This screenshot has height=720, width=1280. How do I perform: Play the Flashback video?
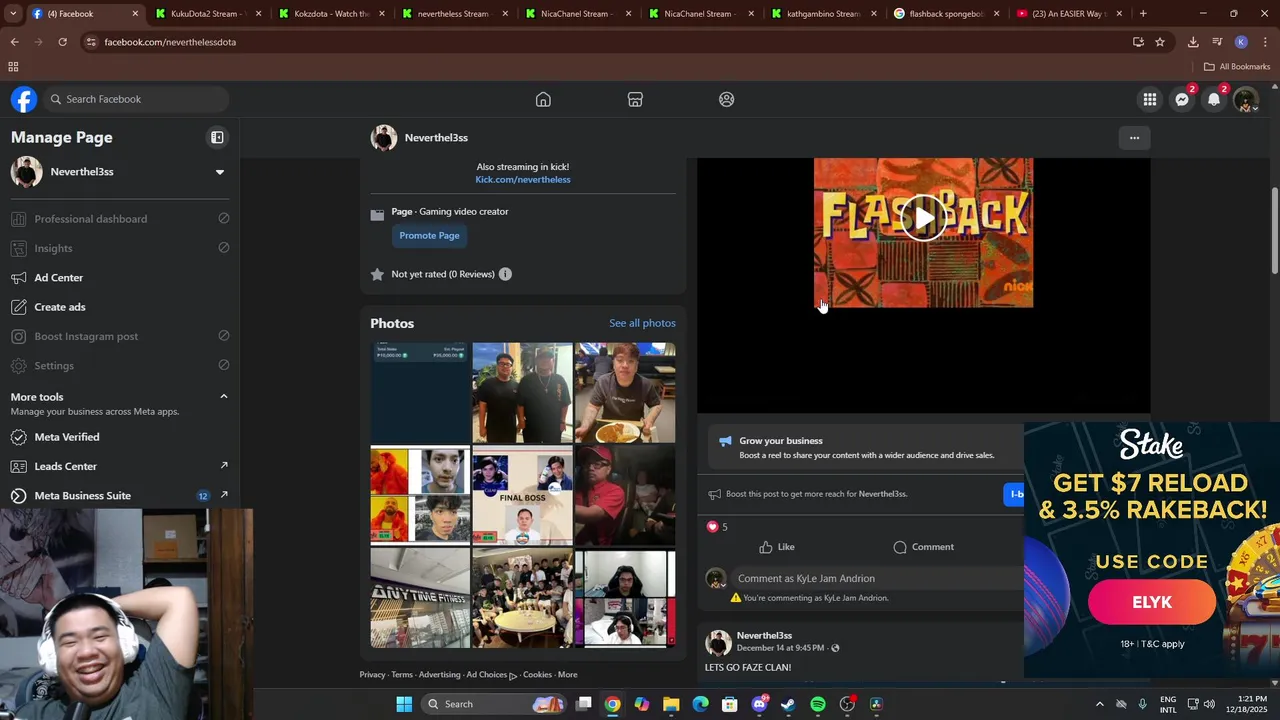[x=923, y=218]
